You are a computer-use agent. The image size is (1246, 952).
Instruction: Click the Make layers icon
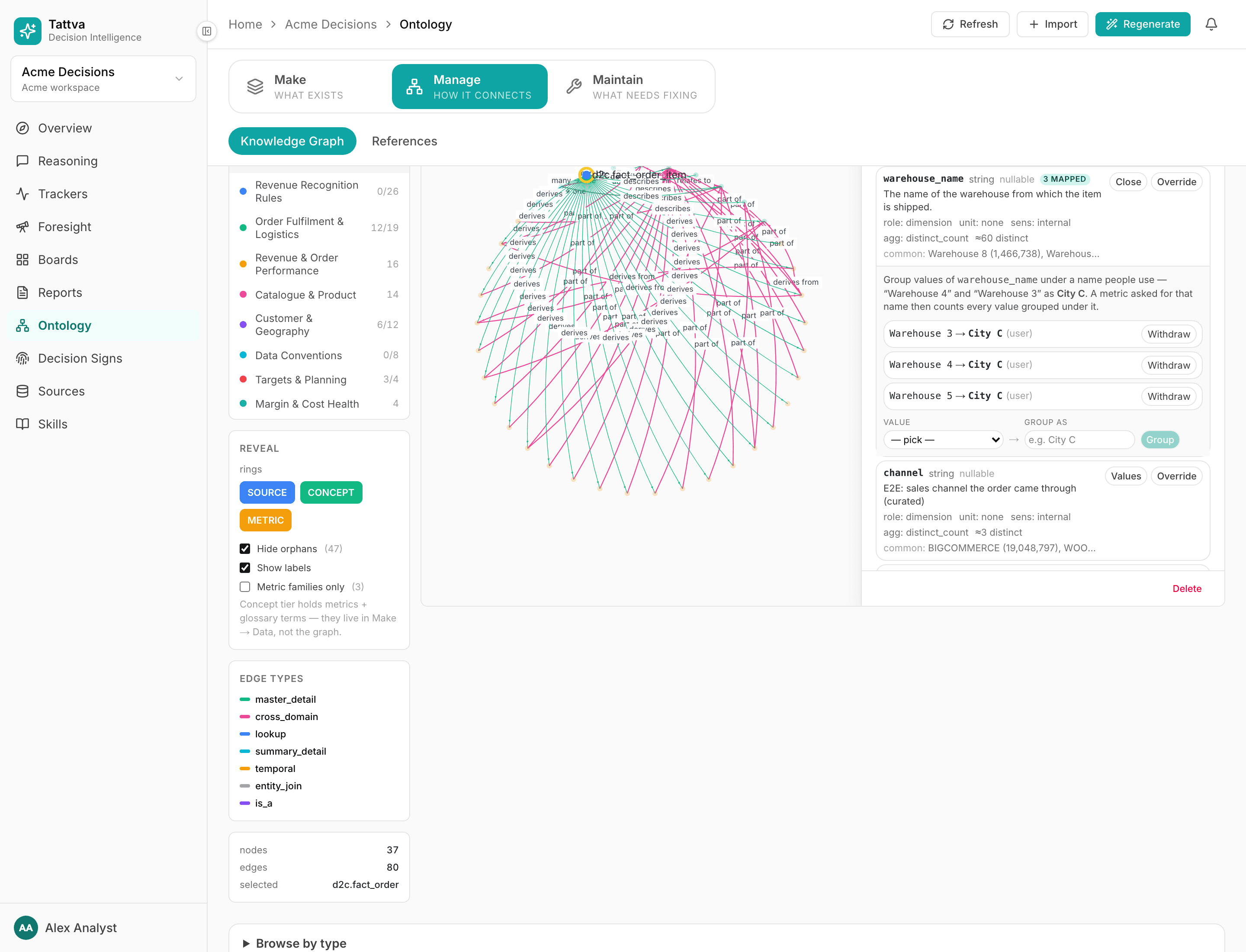point(256,87)
